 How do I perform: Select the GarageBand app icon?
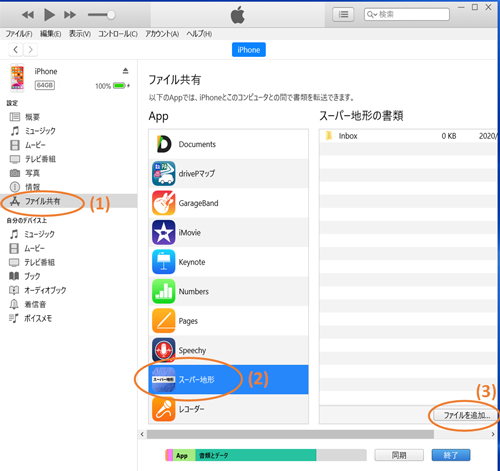[163, 203]
